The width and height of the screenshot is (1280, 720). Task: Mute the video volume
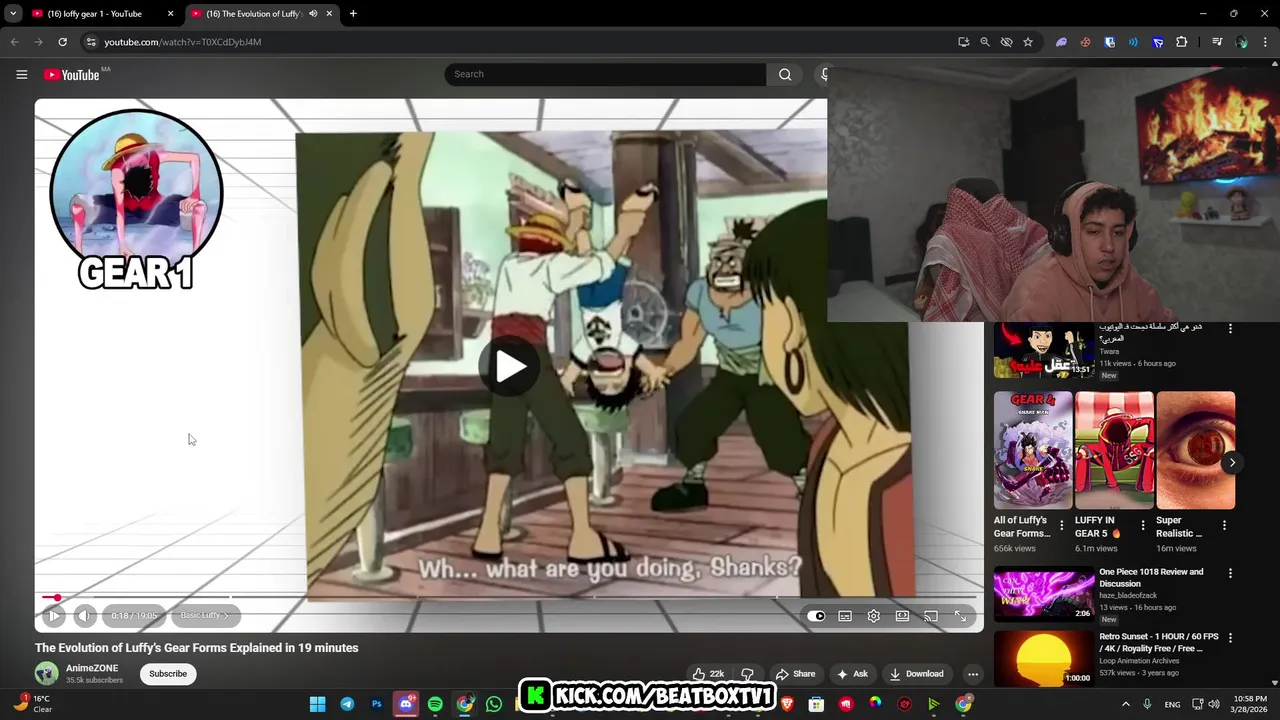pos(84,616)
